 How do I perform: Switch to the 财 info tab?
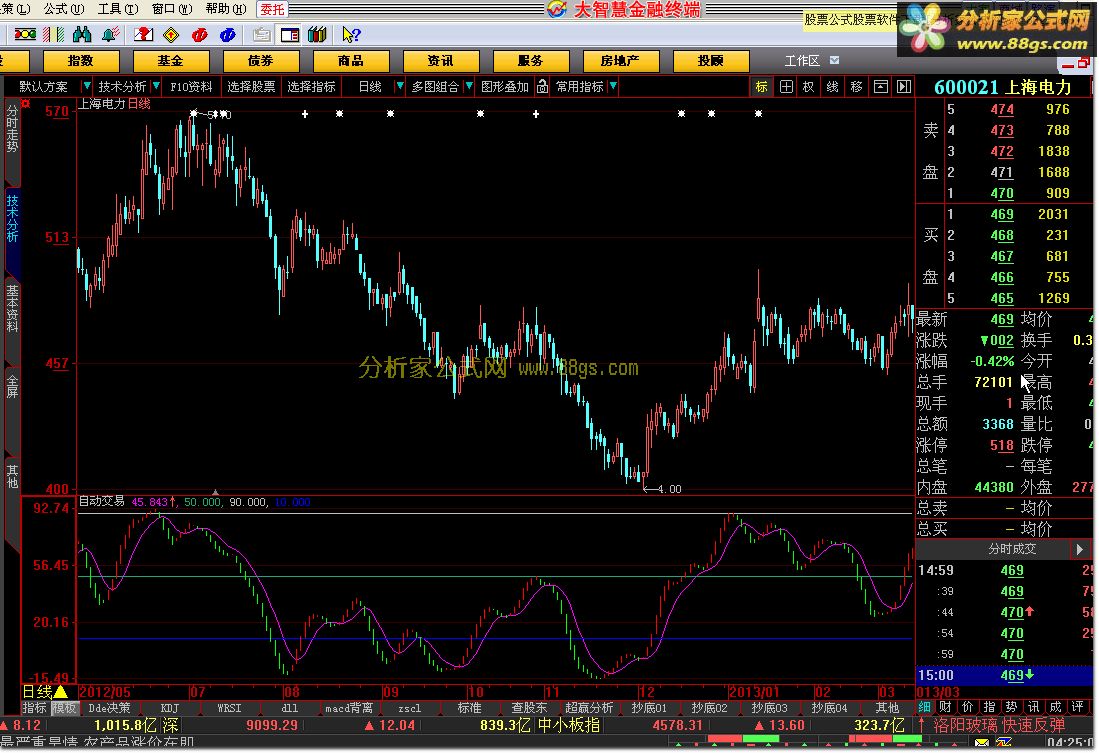pos(946,707)
